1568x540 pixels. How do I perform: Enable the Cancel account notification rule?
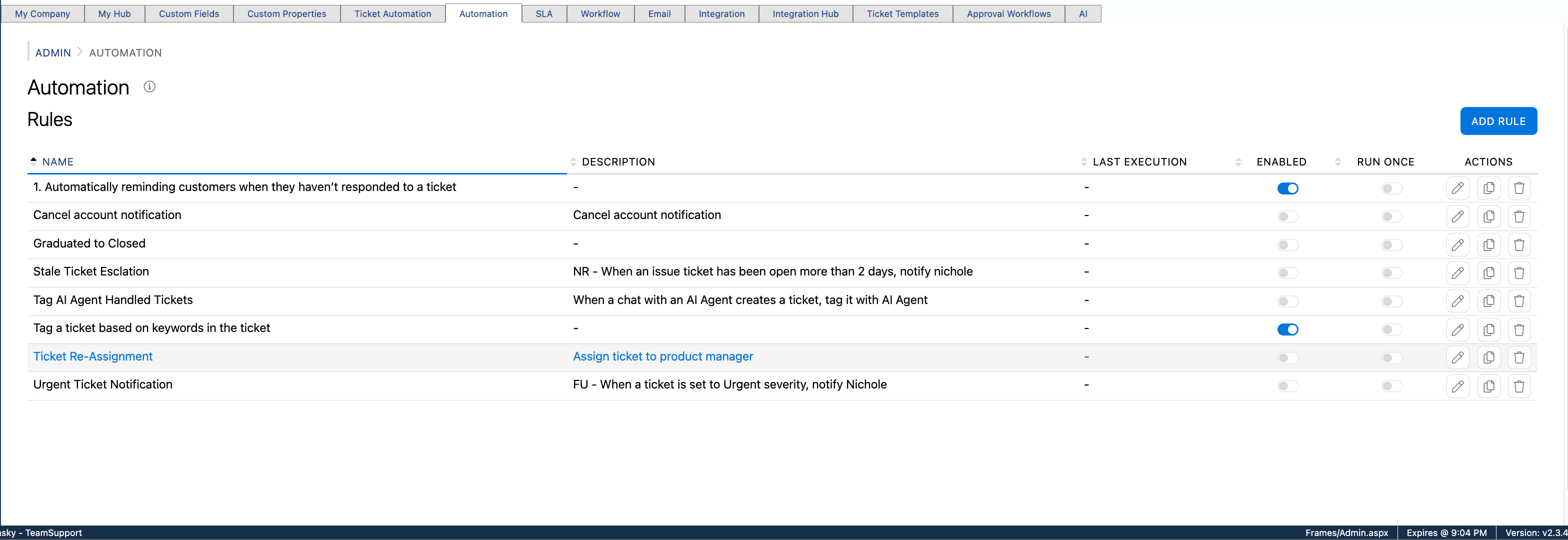coord(1287,216)
